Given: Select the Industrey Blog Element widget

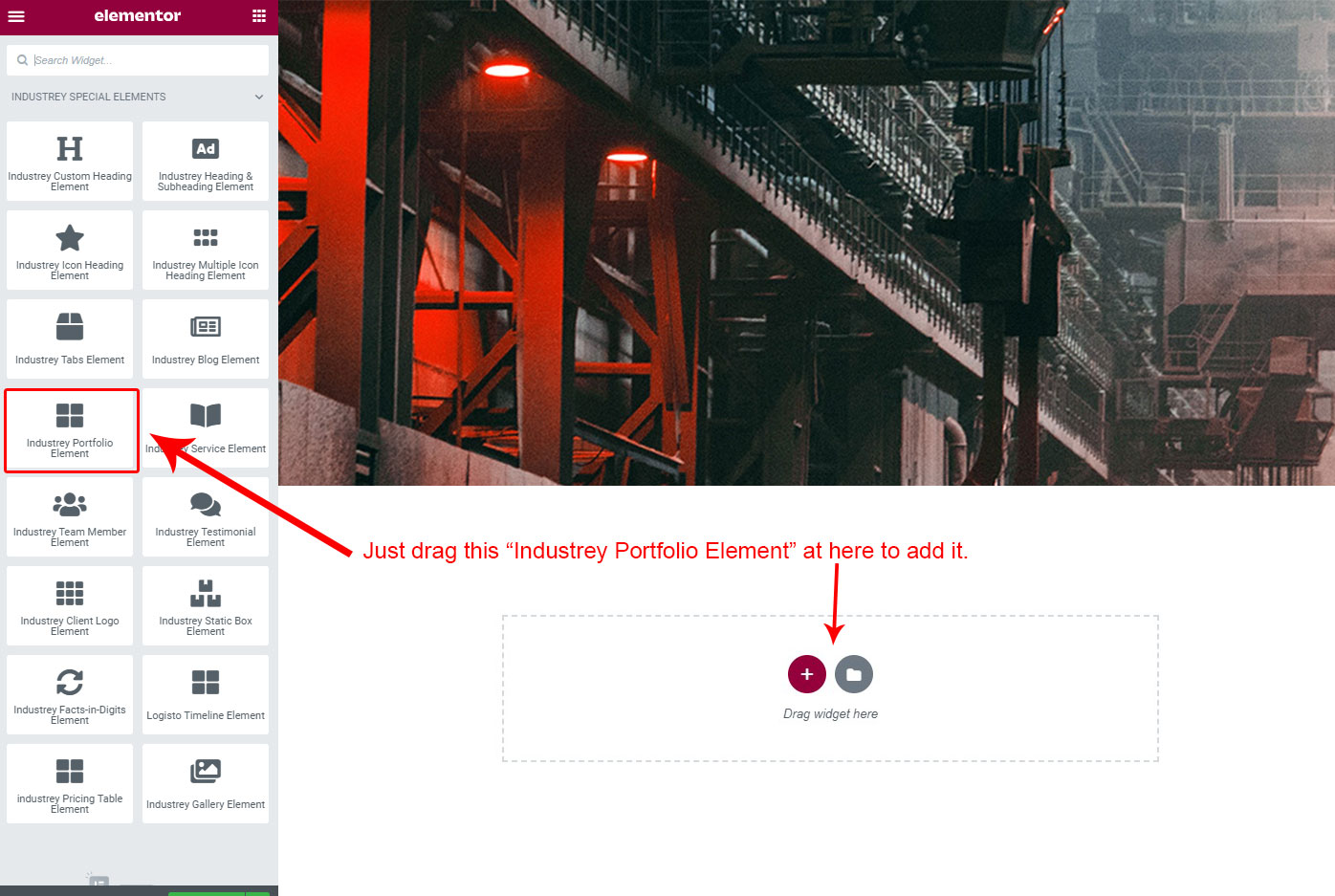Looking at the screenshot, I should point(206,339).
